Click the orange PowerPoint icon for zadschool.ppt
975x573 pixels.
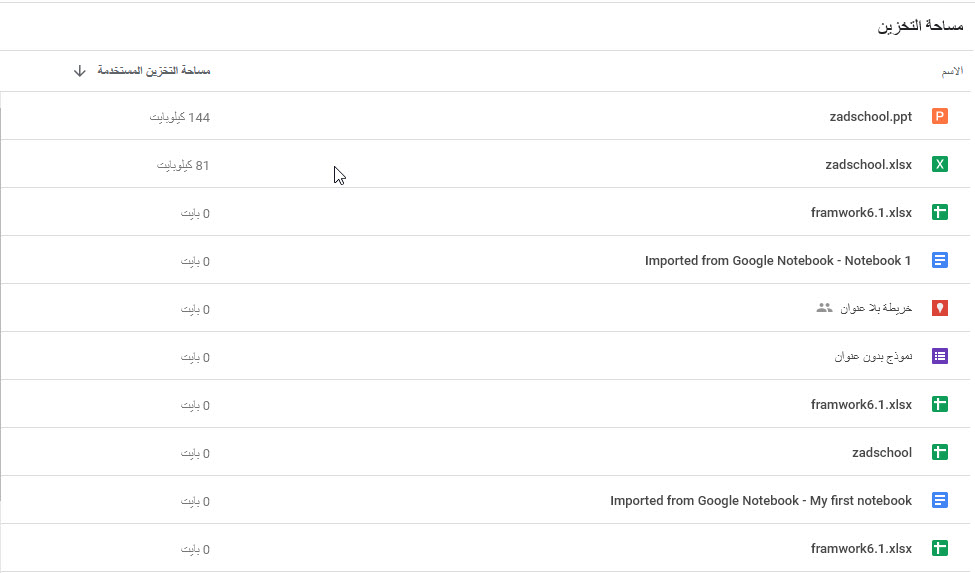pyautogui.click(x=940, y=116)
